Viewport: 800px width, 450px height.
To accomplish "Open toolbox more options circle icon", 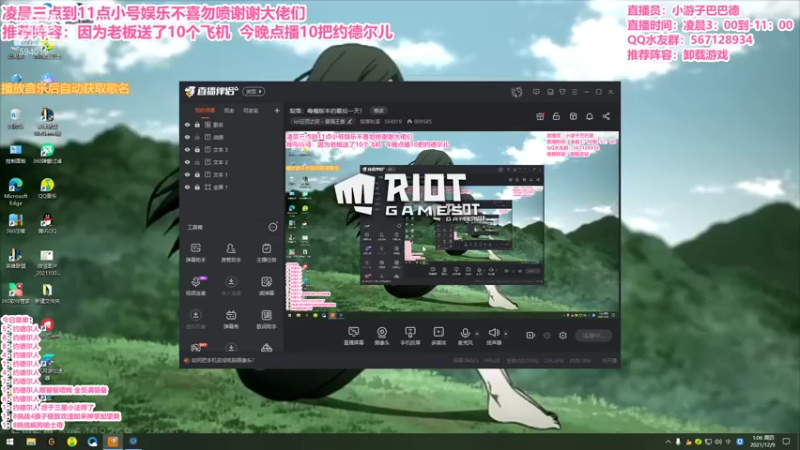I will coord(273,227).
